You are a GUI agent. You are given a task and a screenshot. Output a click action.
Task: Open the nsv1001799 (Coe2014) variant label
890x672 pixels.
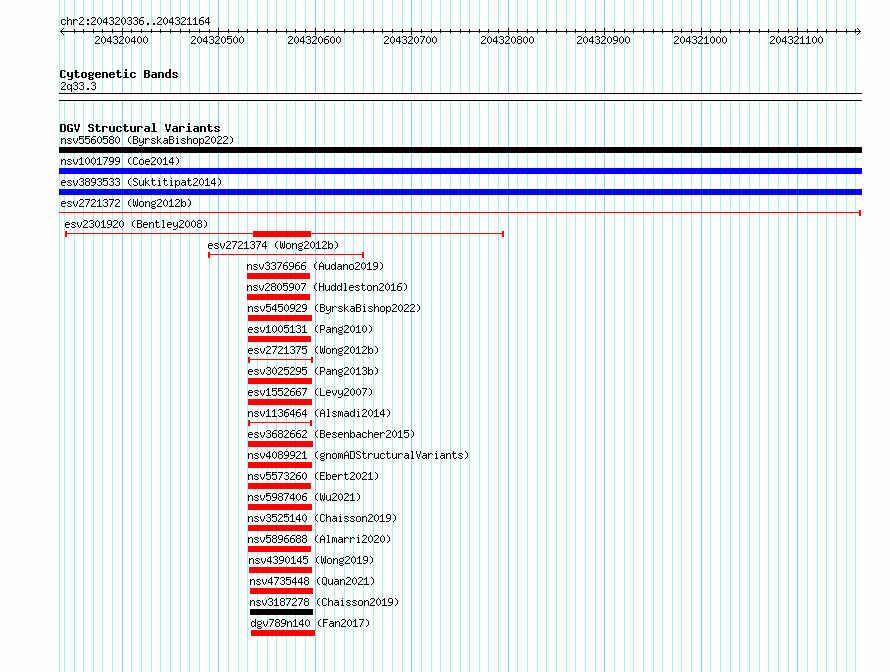coord(120,161)
